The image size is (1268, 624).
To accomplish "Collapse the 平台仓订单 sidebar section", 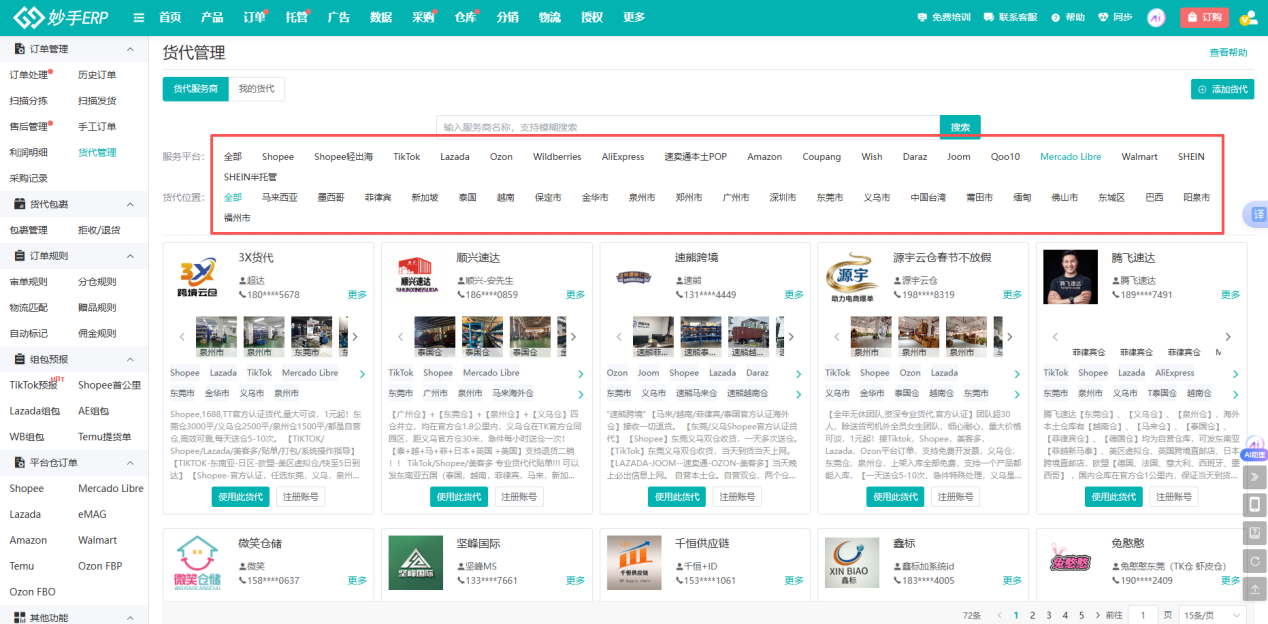I will [x=129, y=463].
